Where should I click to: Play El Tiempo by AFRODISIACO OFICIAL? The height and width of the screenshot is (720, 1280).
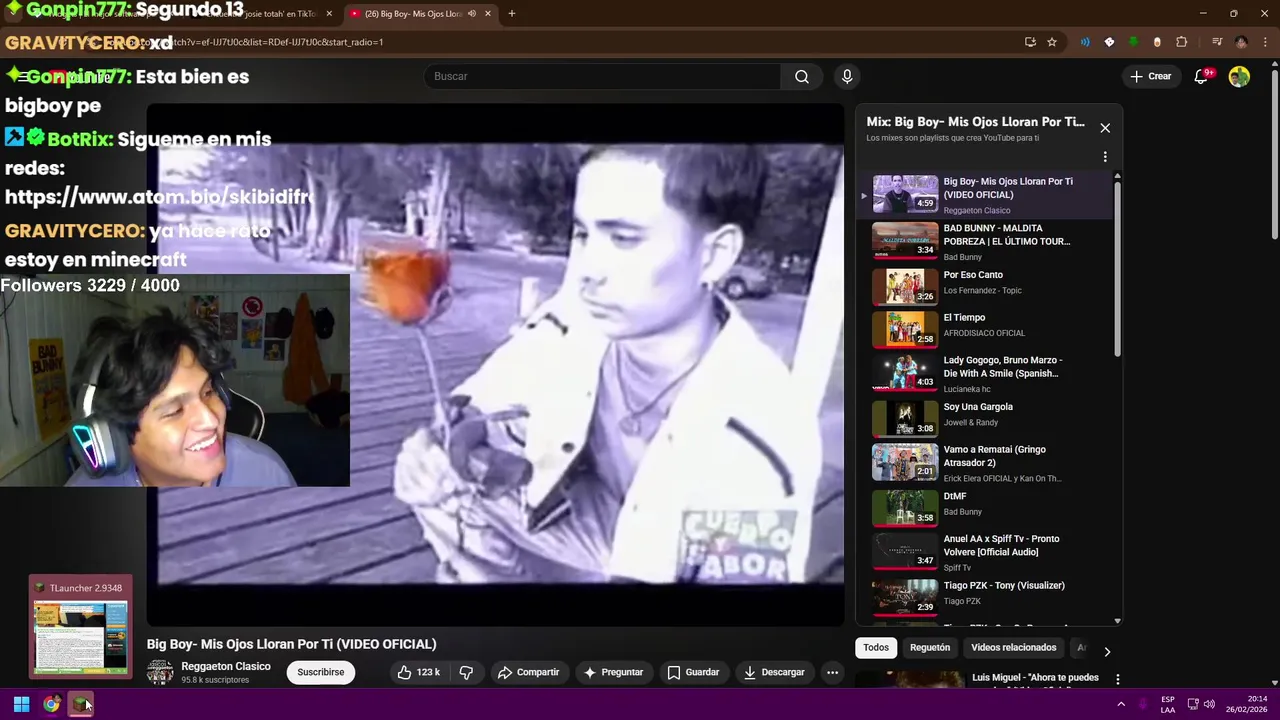pyautogui.click(x=990, y=327)
